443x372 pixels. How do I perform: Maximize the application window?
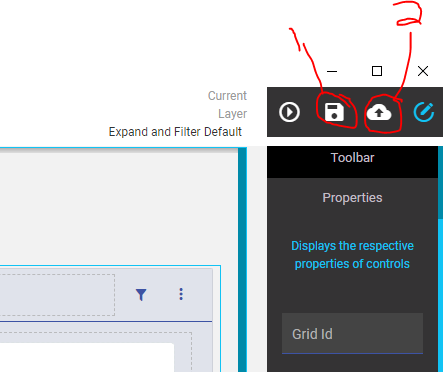[x=377, y=71]
